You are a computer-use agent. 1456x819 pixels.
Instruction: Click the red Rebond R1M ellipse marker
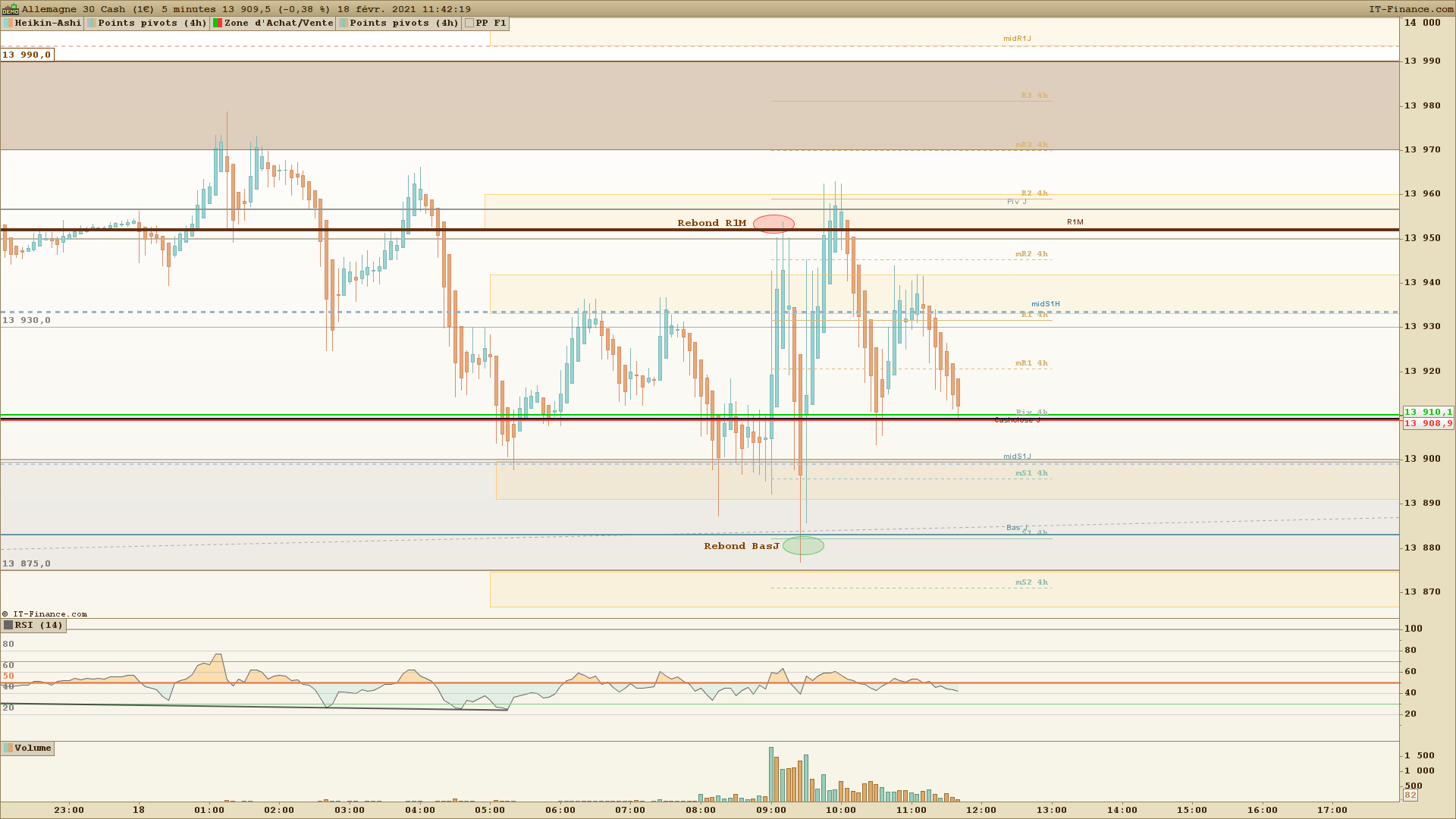pos(773,224)
